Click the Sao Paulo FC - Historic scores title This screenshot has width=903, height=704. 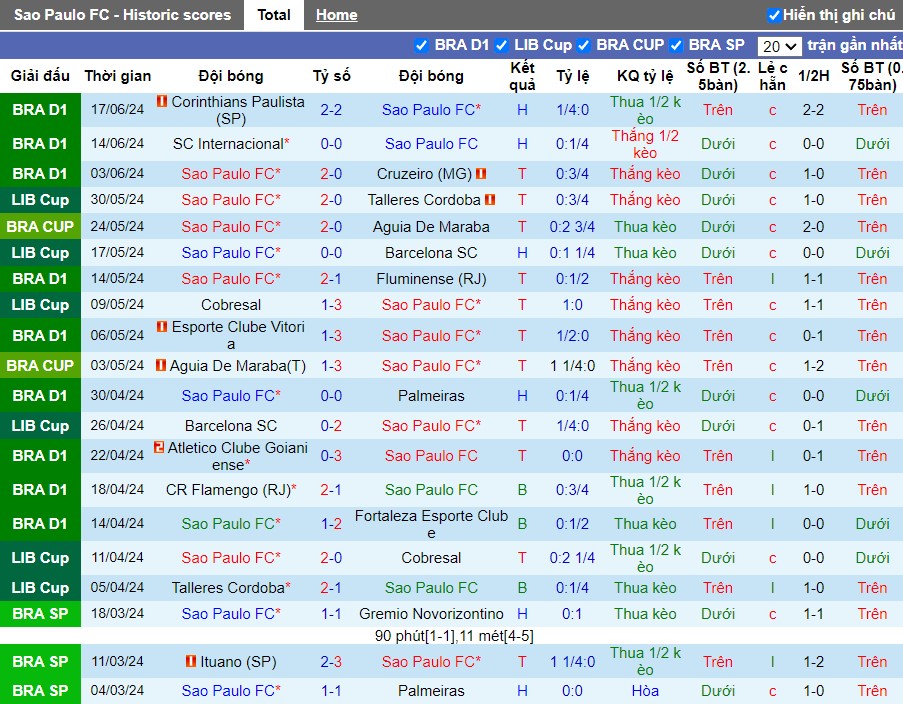point(122,15)
